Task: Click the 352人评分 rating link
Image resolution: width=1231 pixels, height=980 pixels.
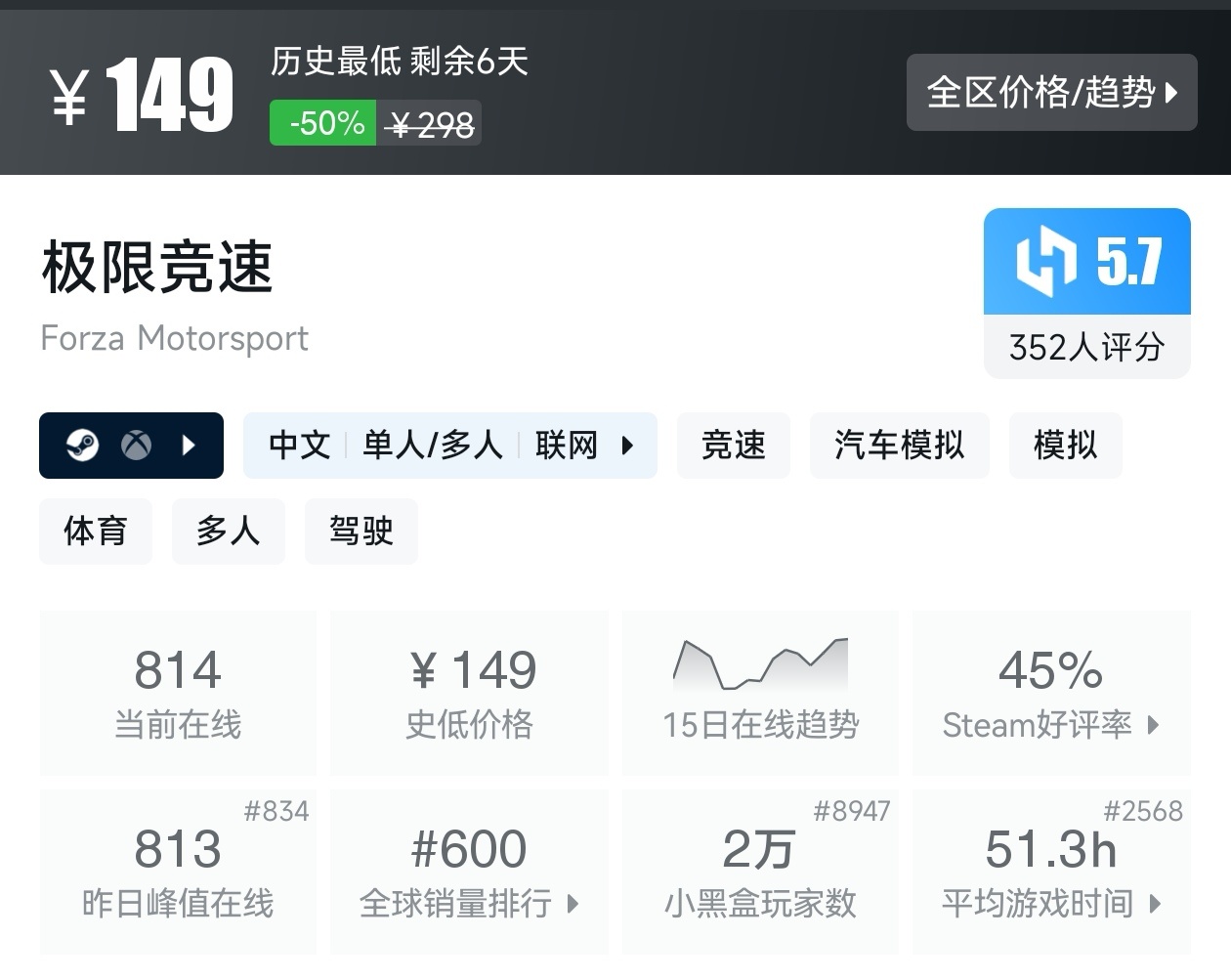Action: coord(1085,347)
